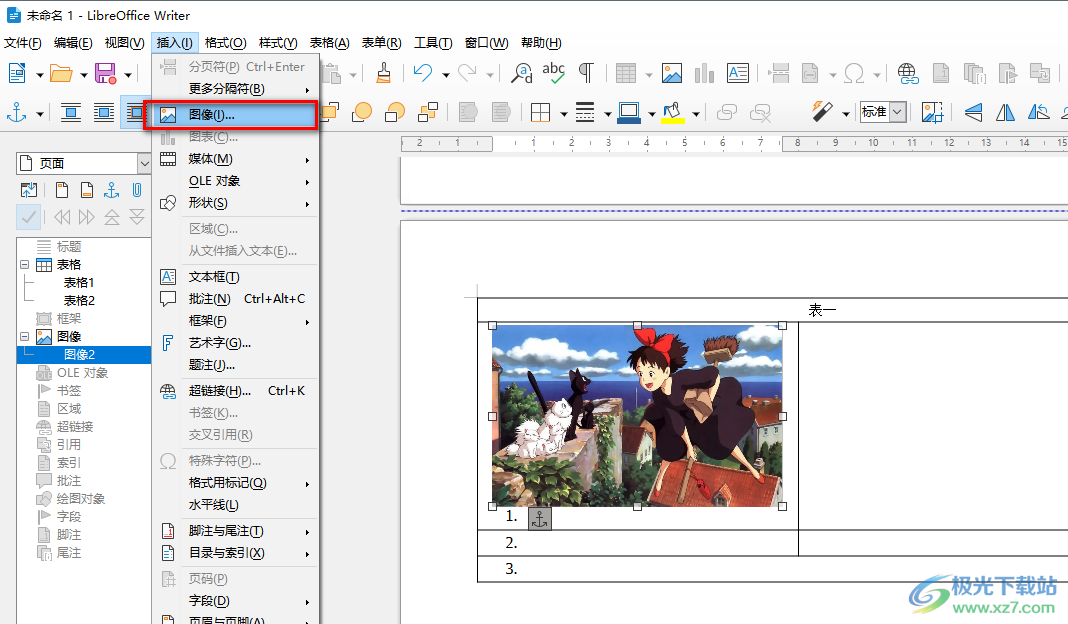Open the 工具(T) menu
Viewport: 1068px width, 624px height.
click(x=433, y=43)
